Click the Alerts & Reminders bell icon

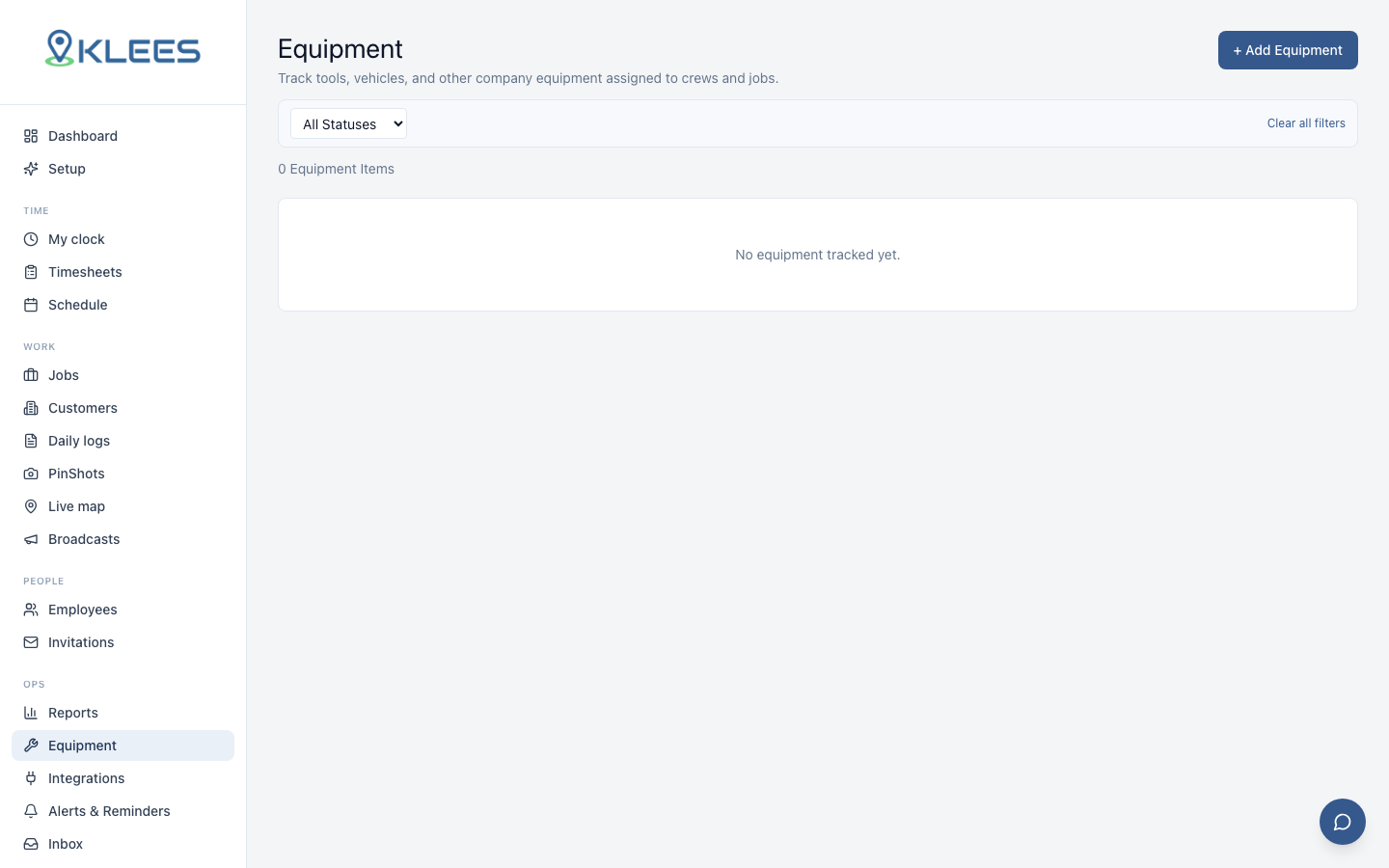click(x=31, y=811)
